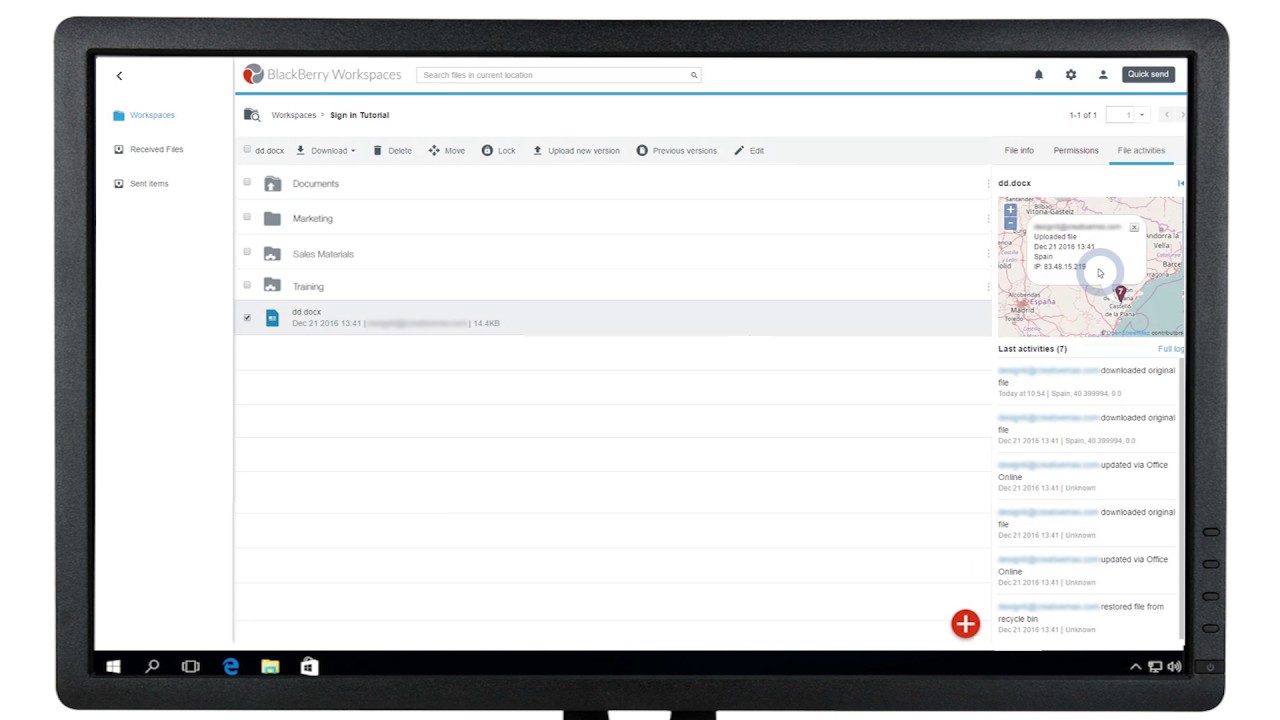Open the Marketing folder name

pos(313,219)
